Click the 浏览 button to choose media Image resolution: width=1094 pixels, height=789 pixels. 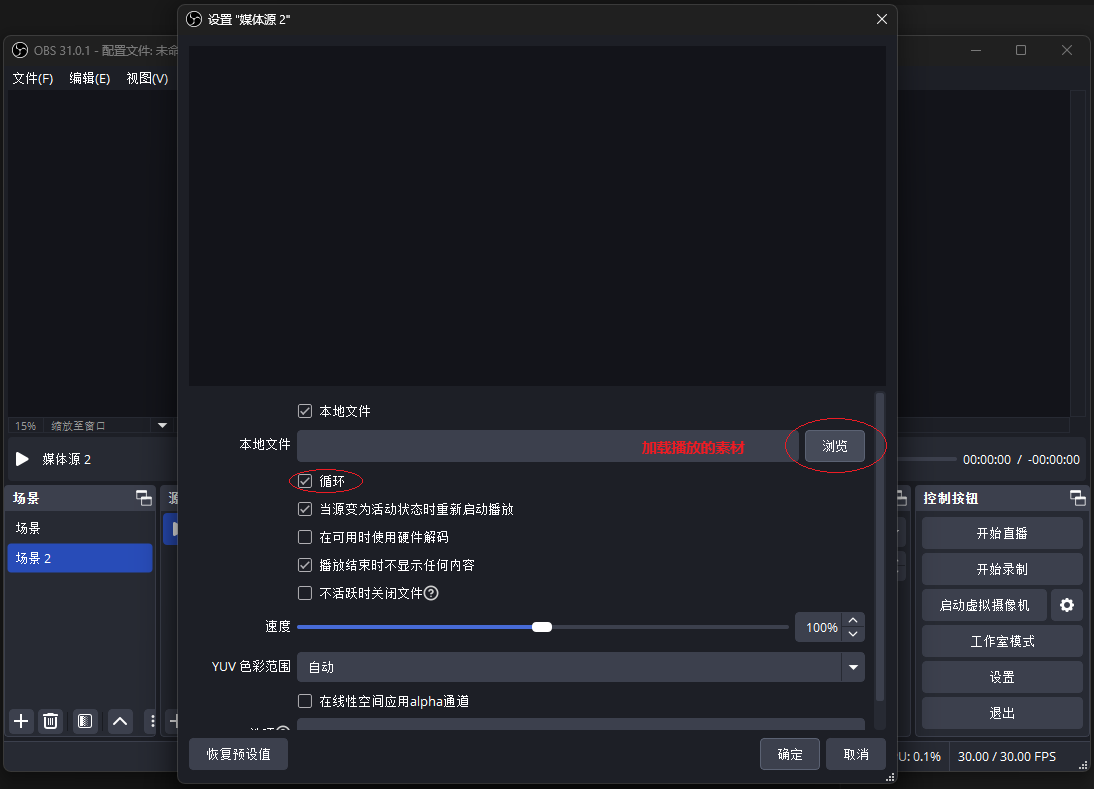click(x=834, y=446)
